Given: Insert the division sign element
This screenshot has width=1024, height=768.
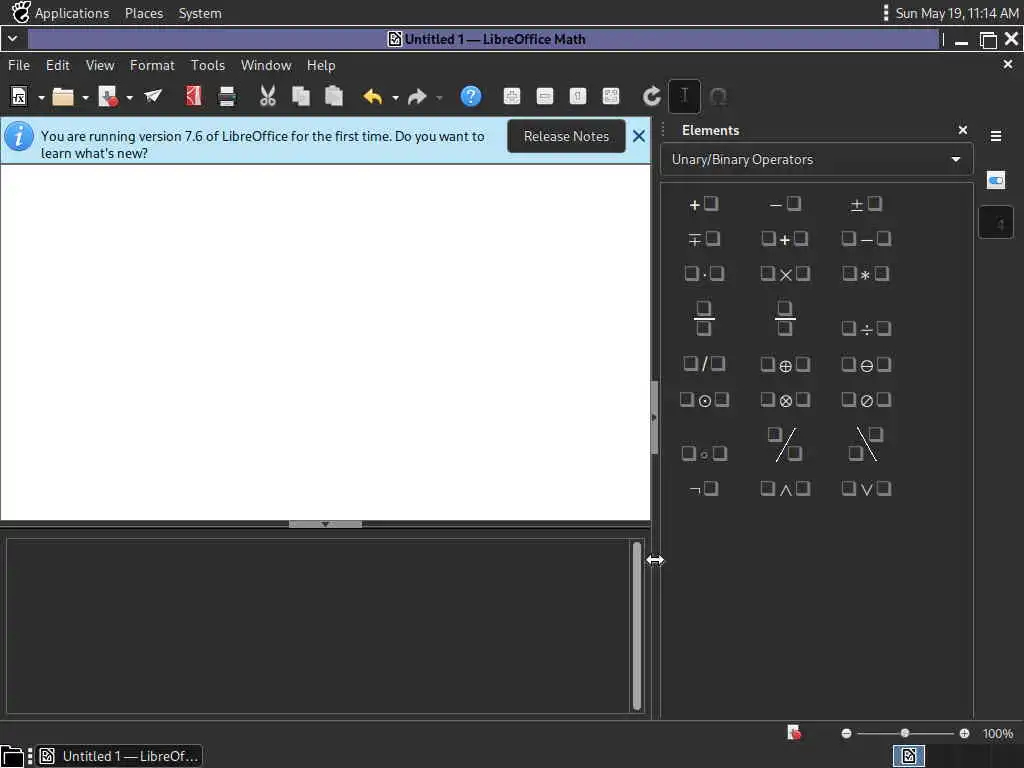Looking at the screenshot, I should (866, 328).
